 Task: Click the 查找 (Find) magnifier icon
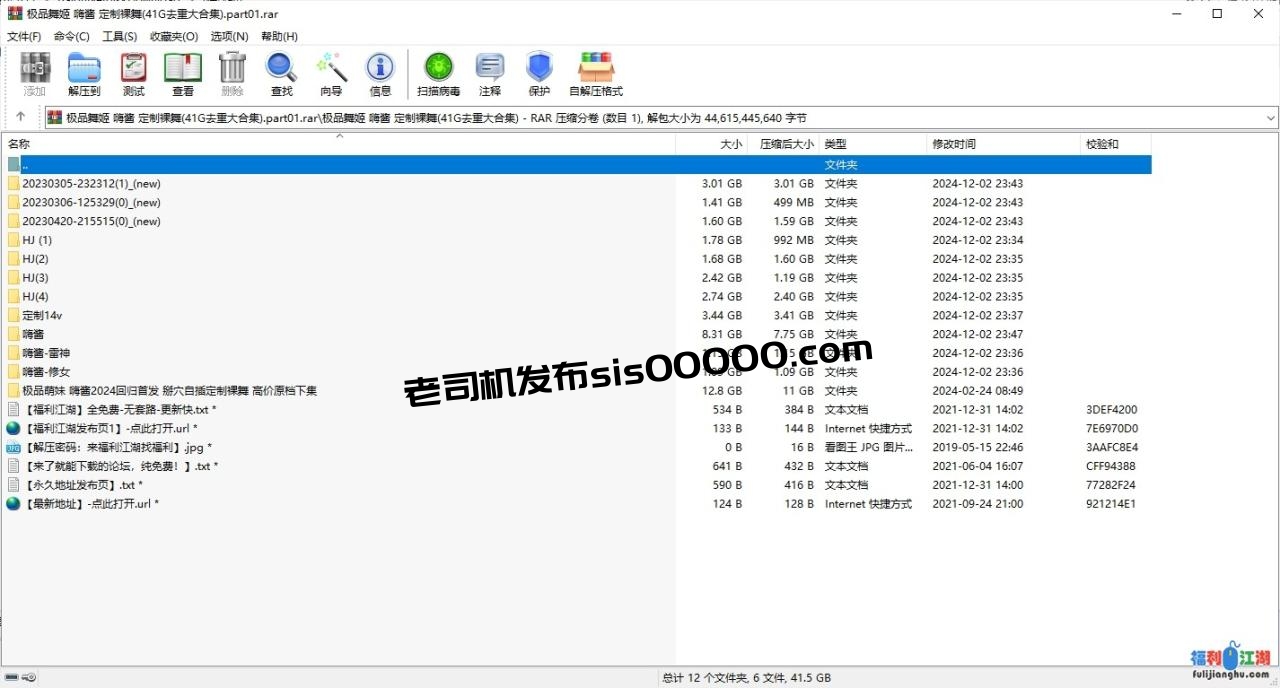pos(282,74)
